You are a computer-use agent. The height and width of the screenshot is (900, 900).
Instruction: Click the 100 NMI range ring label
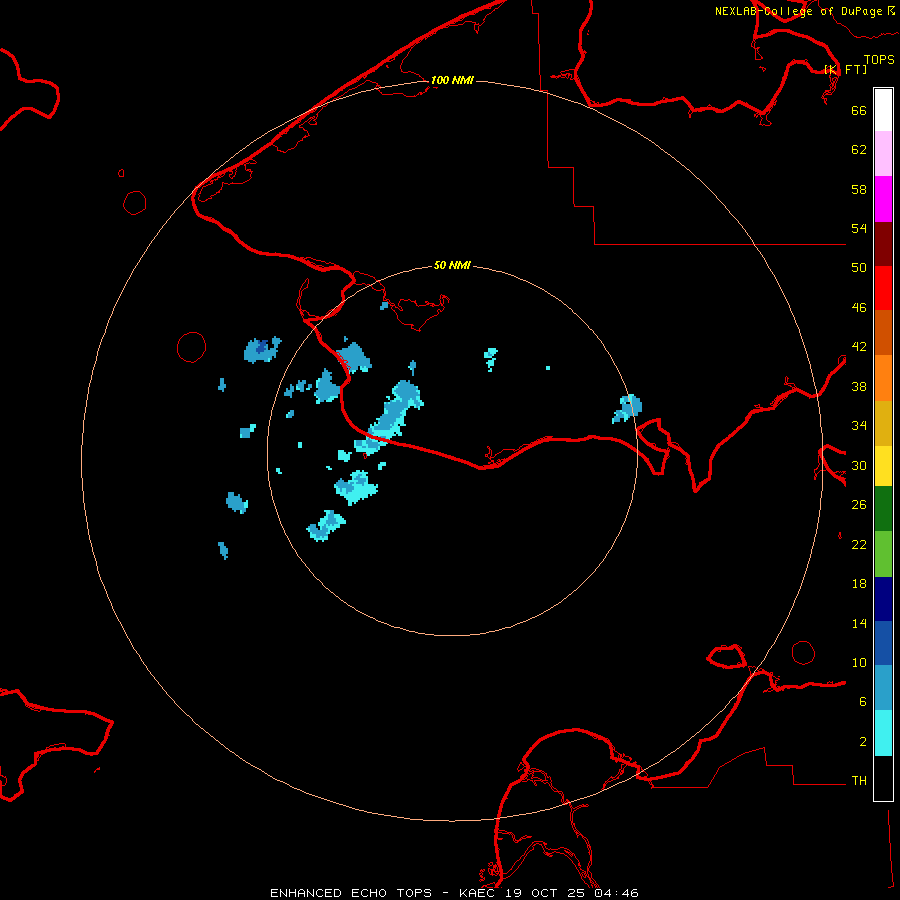click(x=452, y=80)
